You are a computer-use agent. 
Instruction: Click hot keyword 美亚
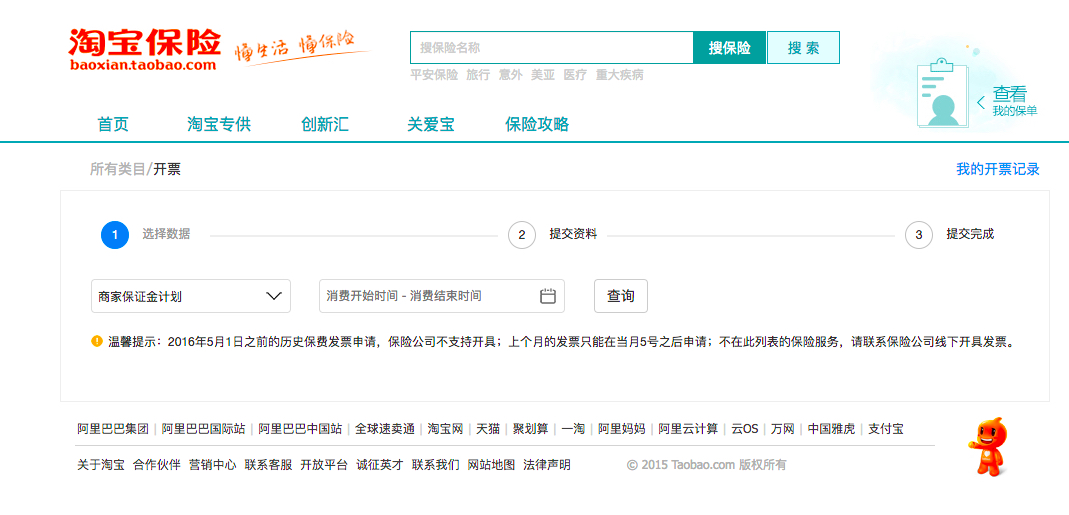point(543,75)
